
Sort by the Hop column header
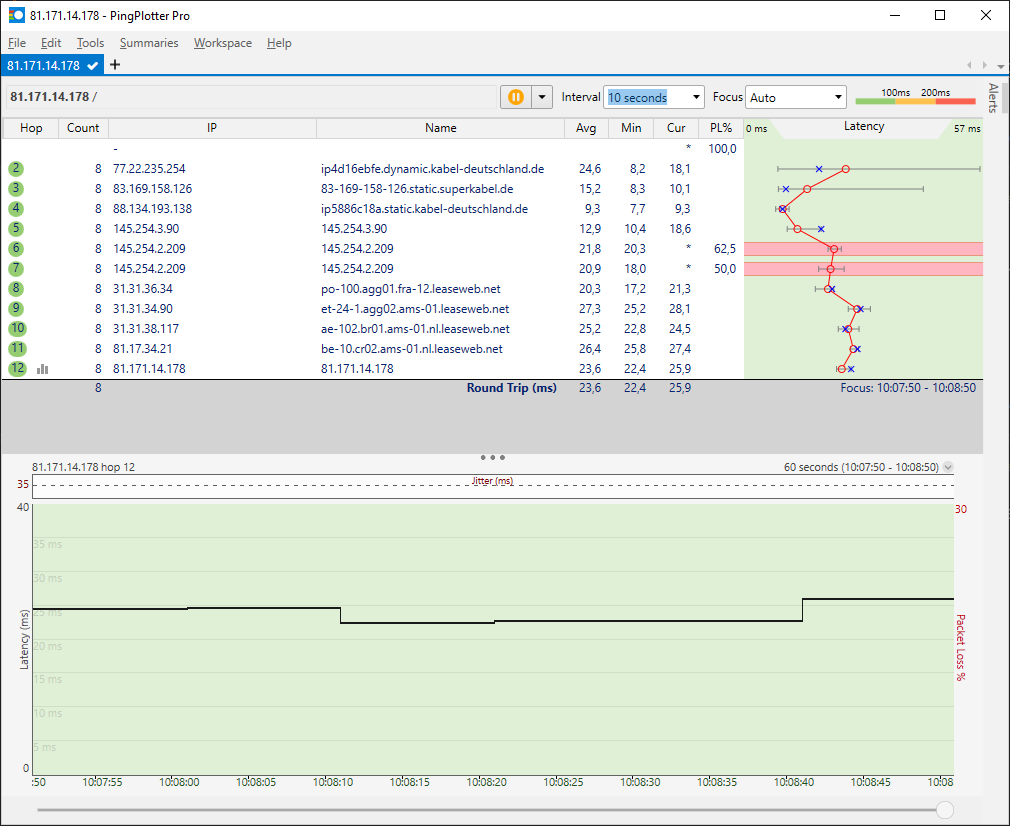[x=31, y=128]
